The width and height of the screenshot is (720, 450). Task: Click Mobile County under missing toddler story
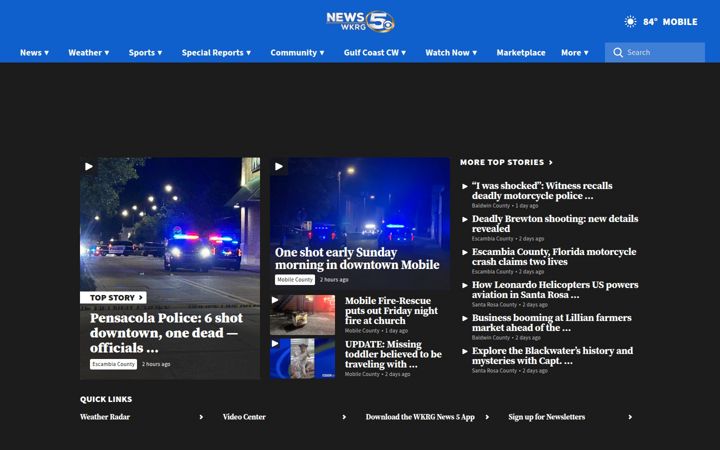[362, 374]
